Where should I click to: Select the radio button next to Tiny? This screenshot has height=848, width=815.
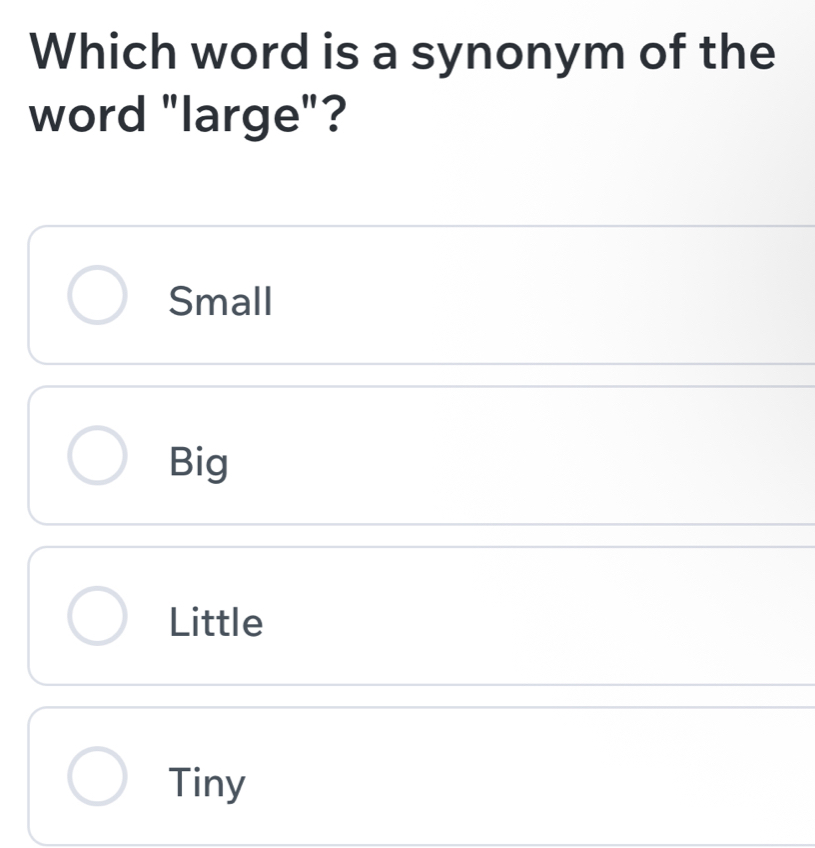pyautogui.click(x=96, y=778)
